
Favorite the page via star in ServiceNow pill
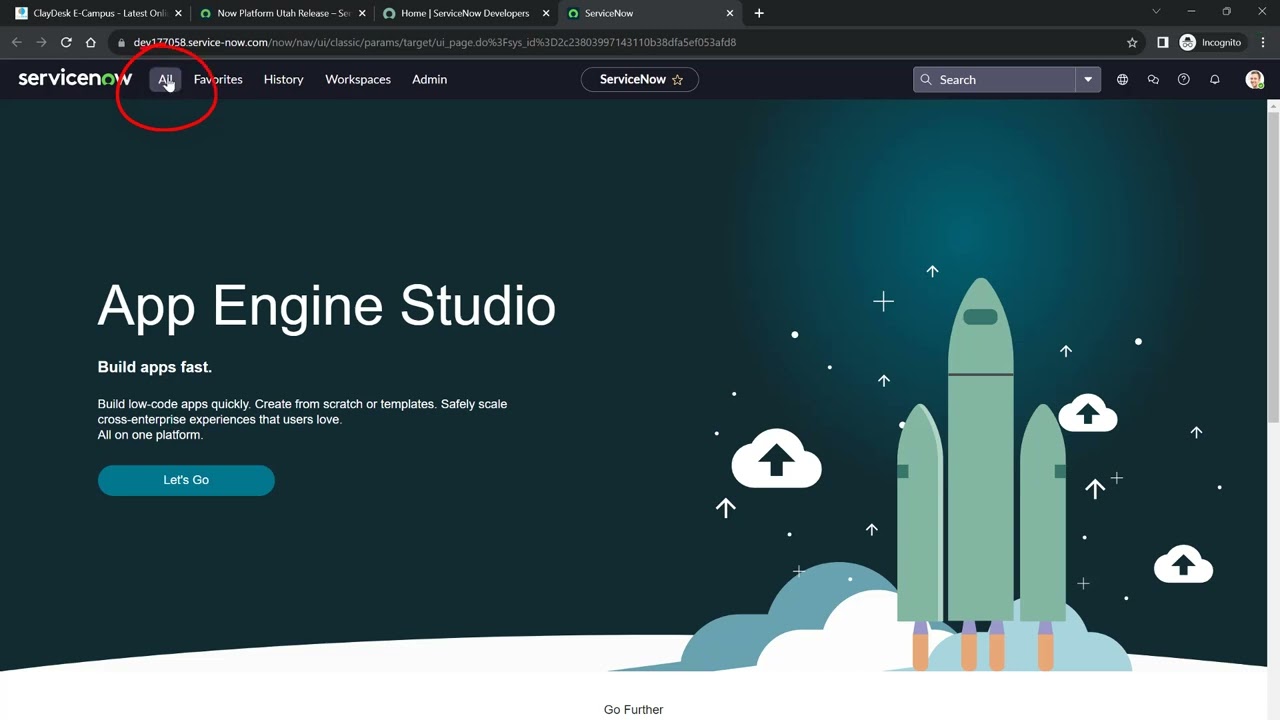[677, 79]
